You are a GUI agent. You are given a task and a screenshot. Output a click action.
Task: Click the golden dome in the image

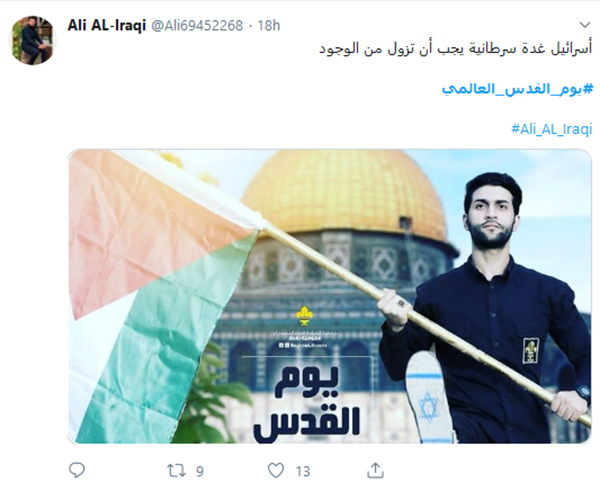coord(344,193)
